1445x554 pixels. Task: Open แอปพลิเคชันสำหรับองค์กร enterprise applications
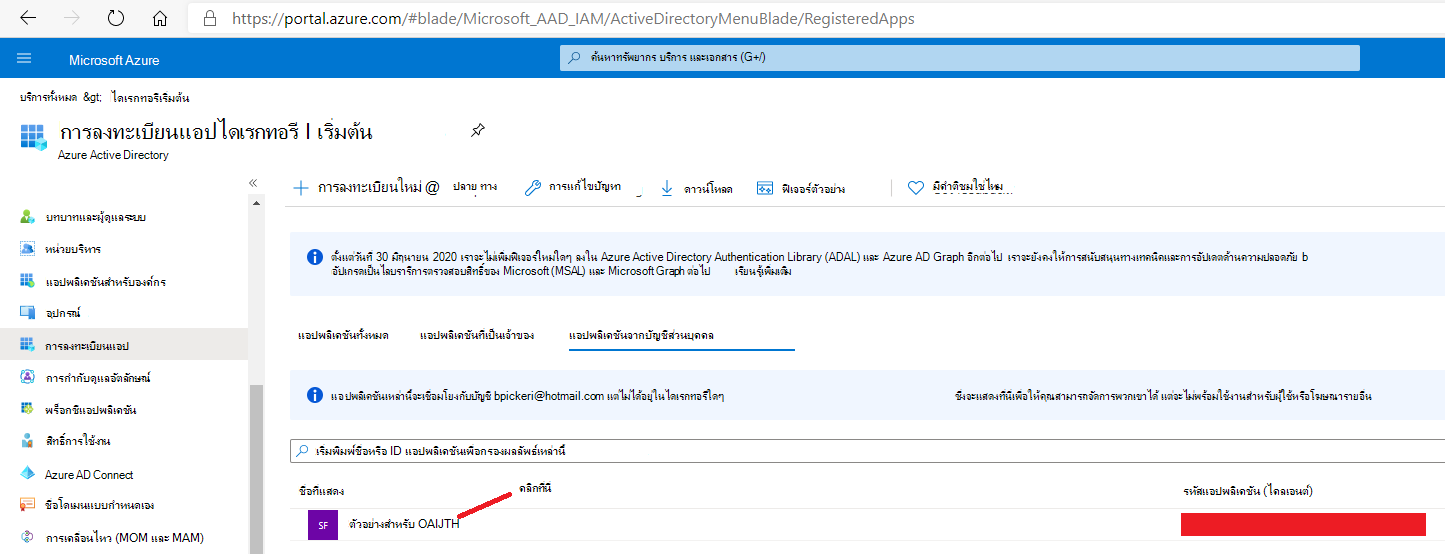point(106,282)
